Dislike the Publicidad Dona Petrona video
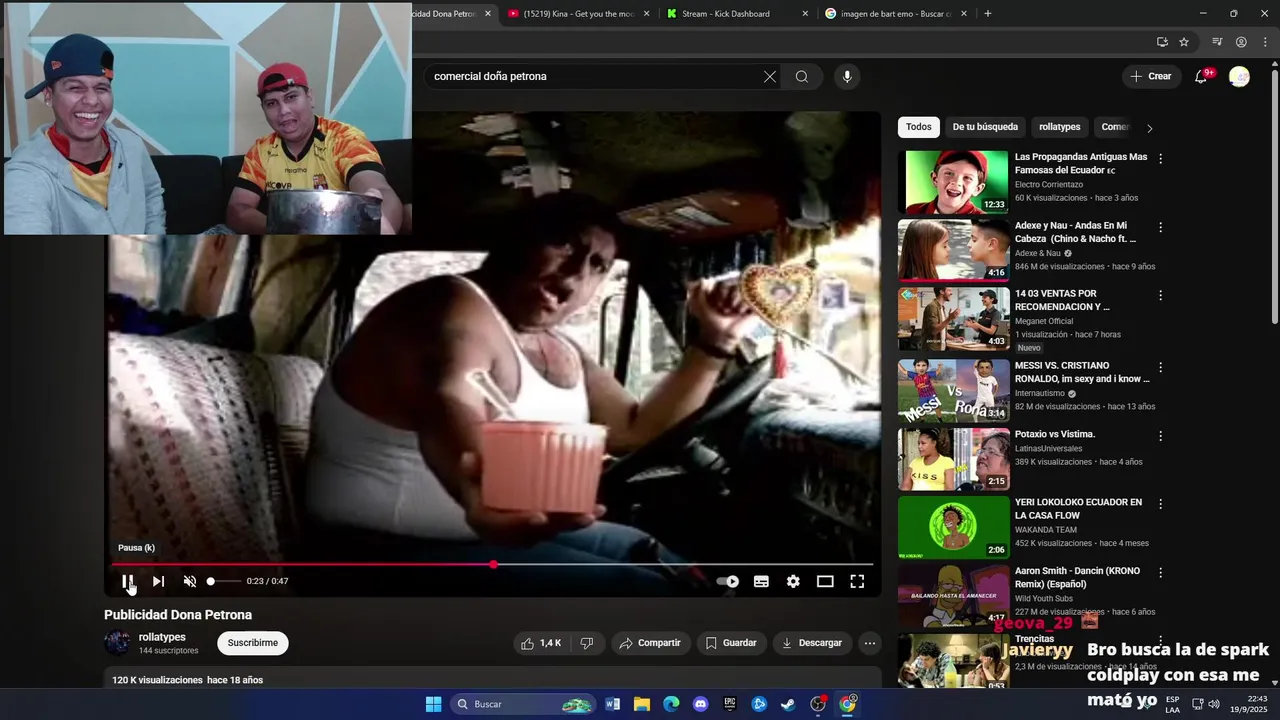This screenshot has width=1280, height=720. tap(587, 643)
